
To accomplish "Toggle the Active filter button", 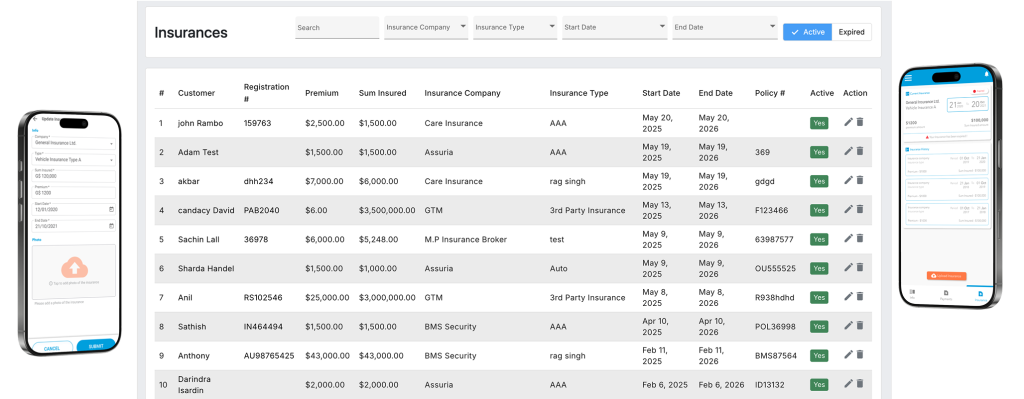I will tap(808, 32).
